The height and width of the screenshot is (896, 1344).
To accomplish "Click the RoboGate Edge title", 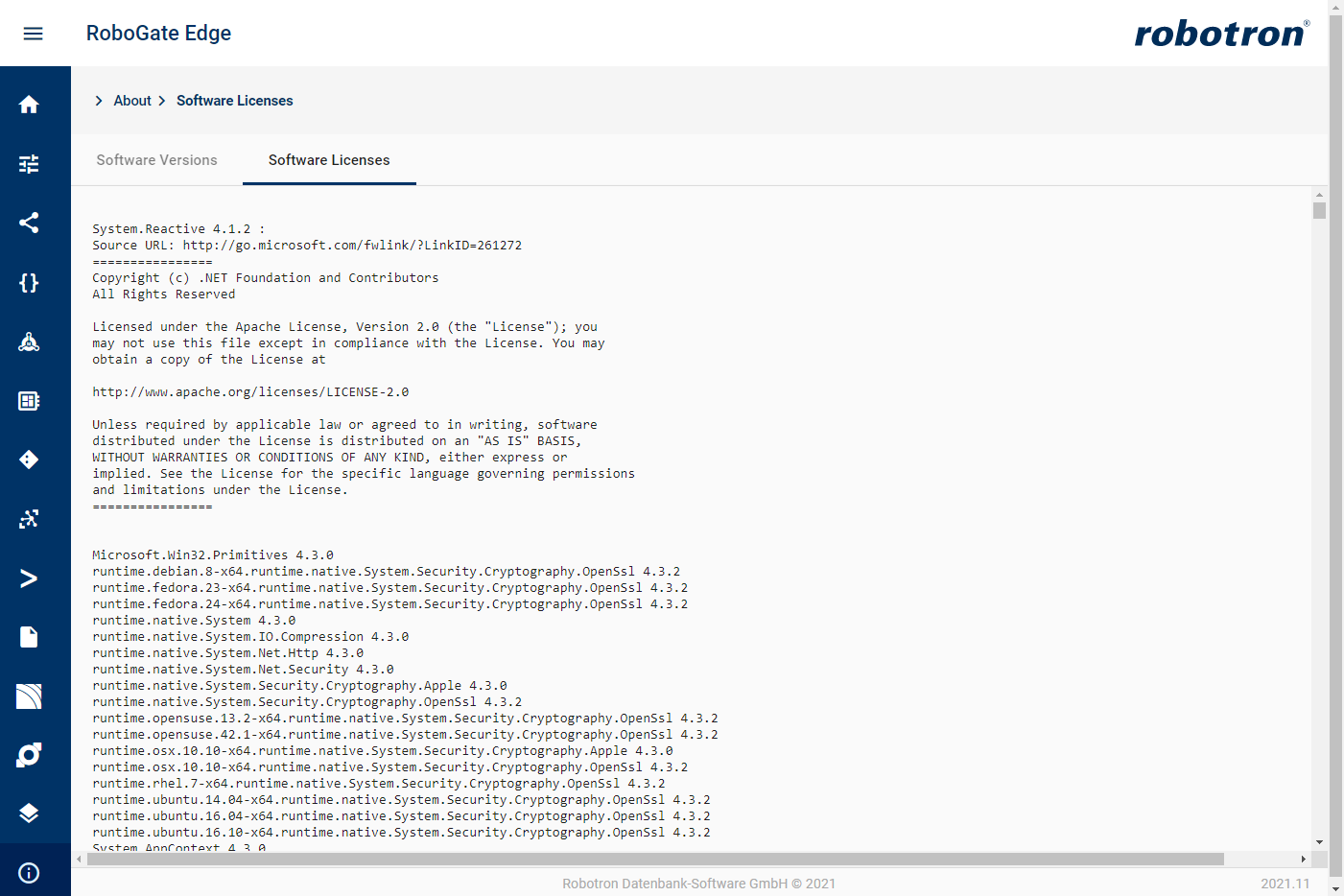I will pyautogui.click(x=158, y=33).
